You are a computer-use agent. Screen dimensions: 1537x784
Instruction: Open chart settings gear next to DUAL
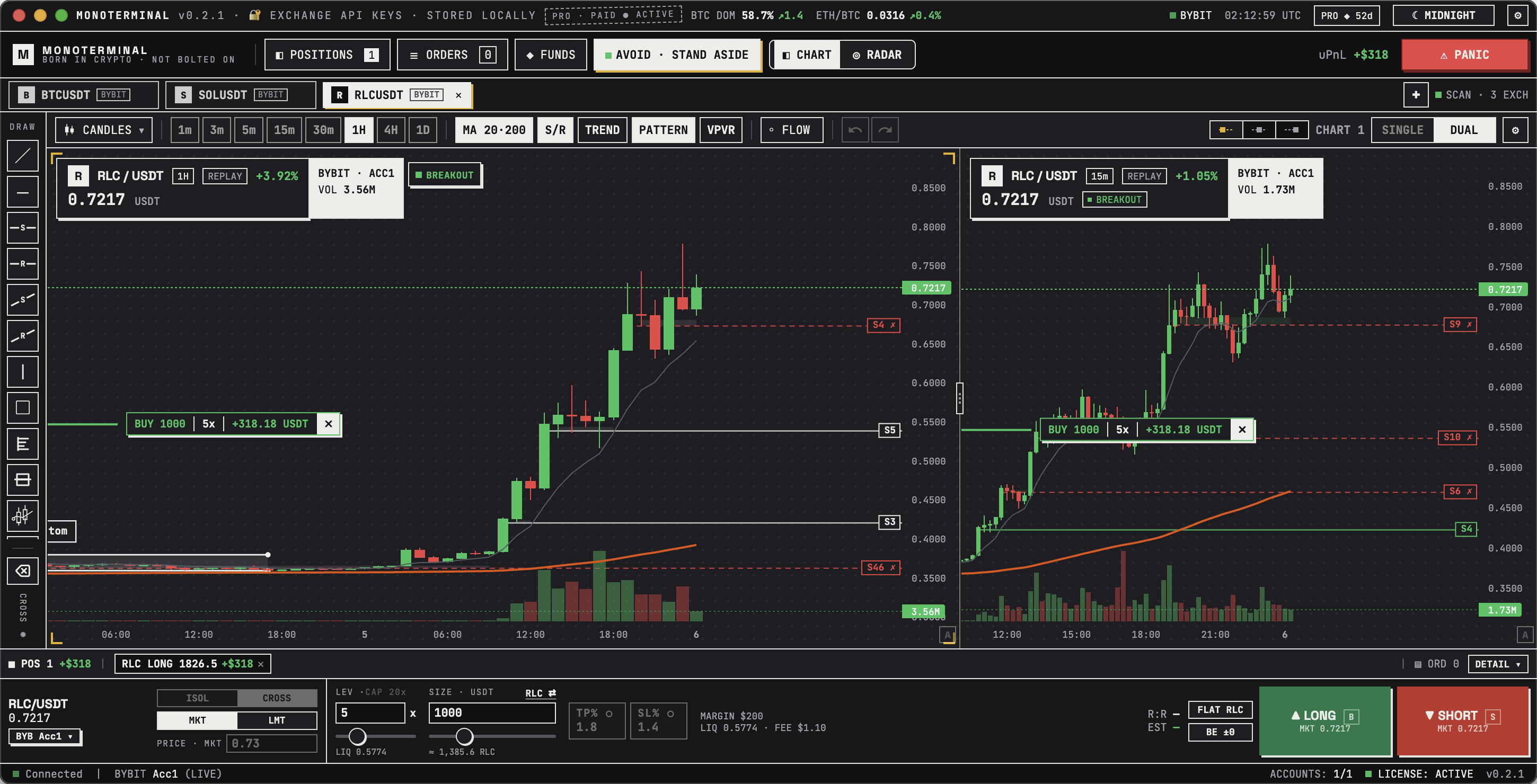coord(1515,130)
